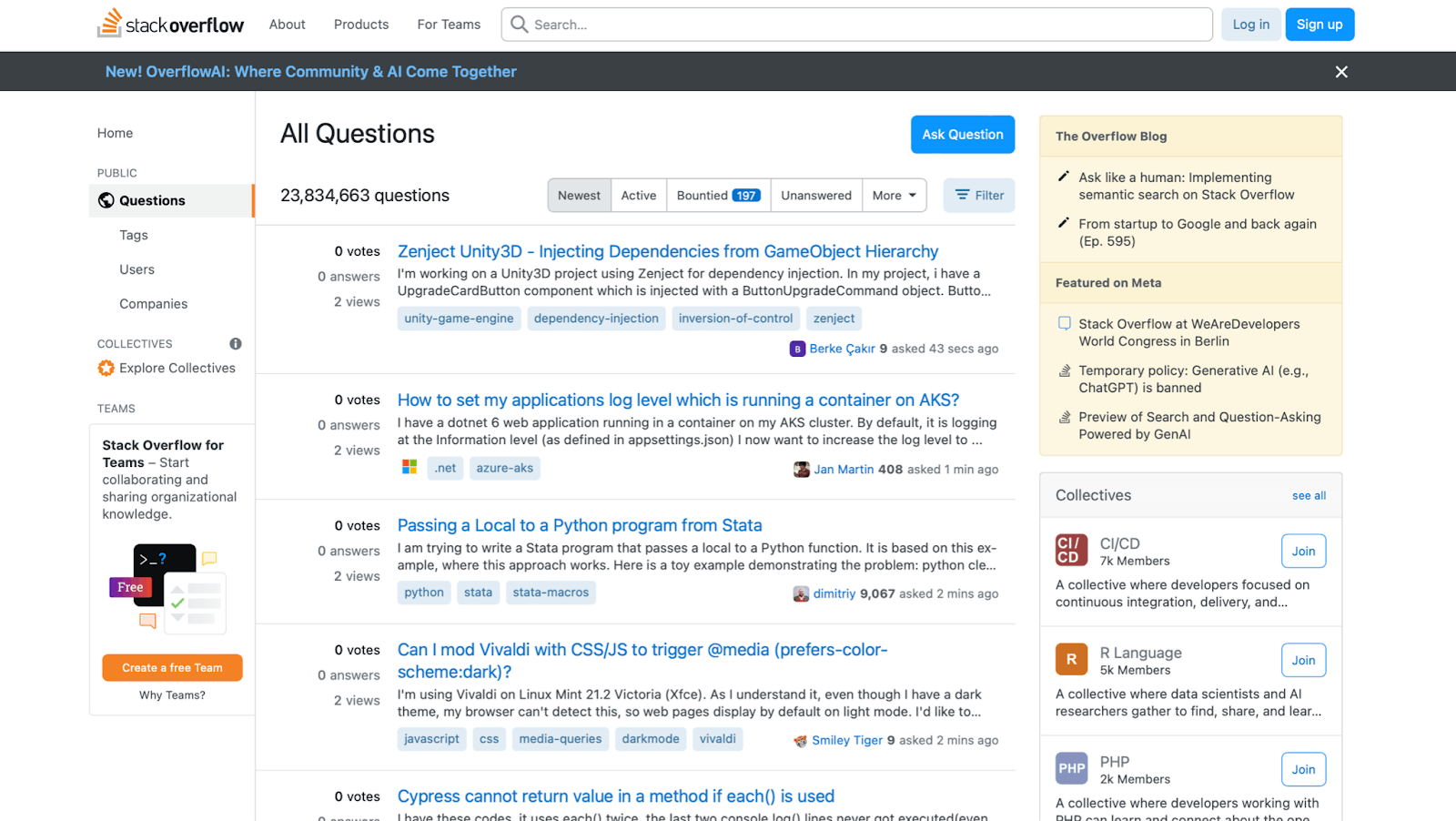Viewport: 1456px width, 821px height.
Task: Click the PHP collective logo
Action: tap(1071, 769)
